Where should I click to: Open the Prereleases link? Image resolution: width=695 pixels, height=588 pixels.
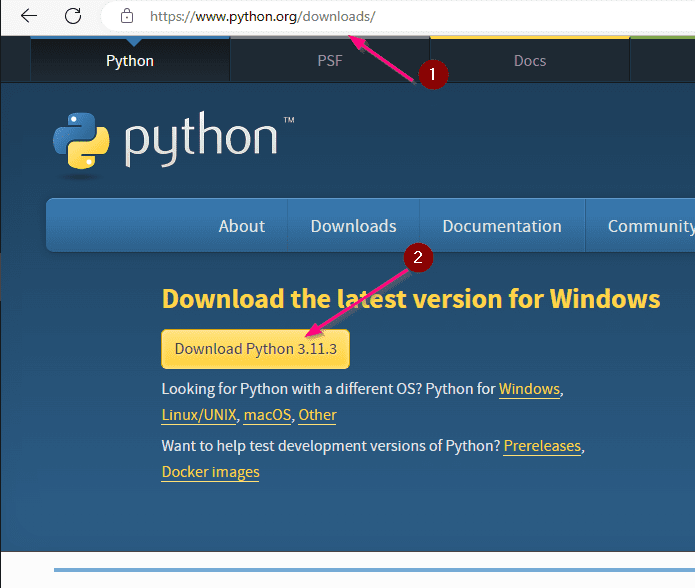point(542,446)
